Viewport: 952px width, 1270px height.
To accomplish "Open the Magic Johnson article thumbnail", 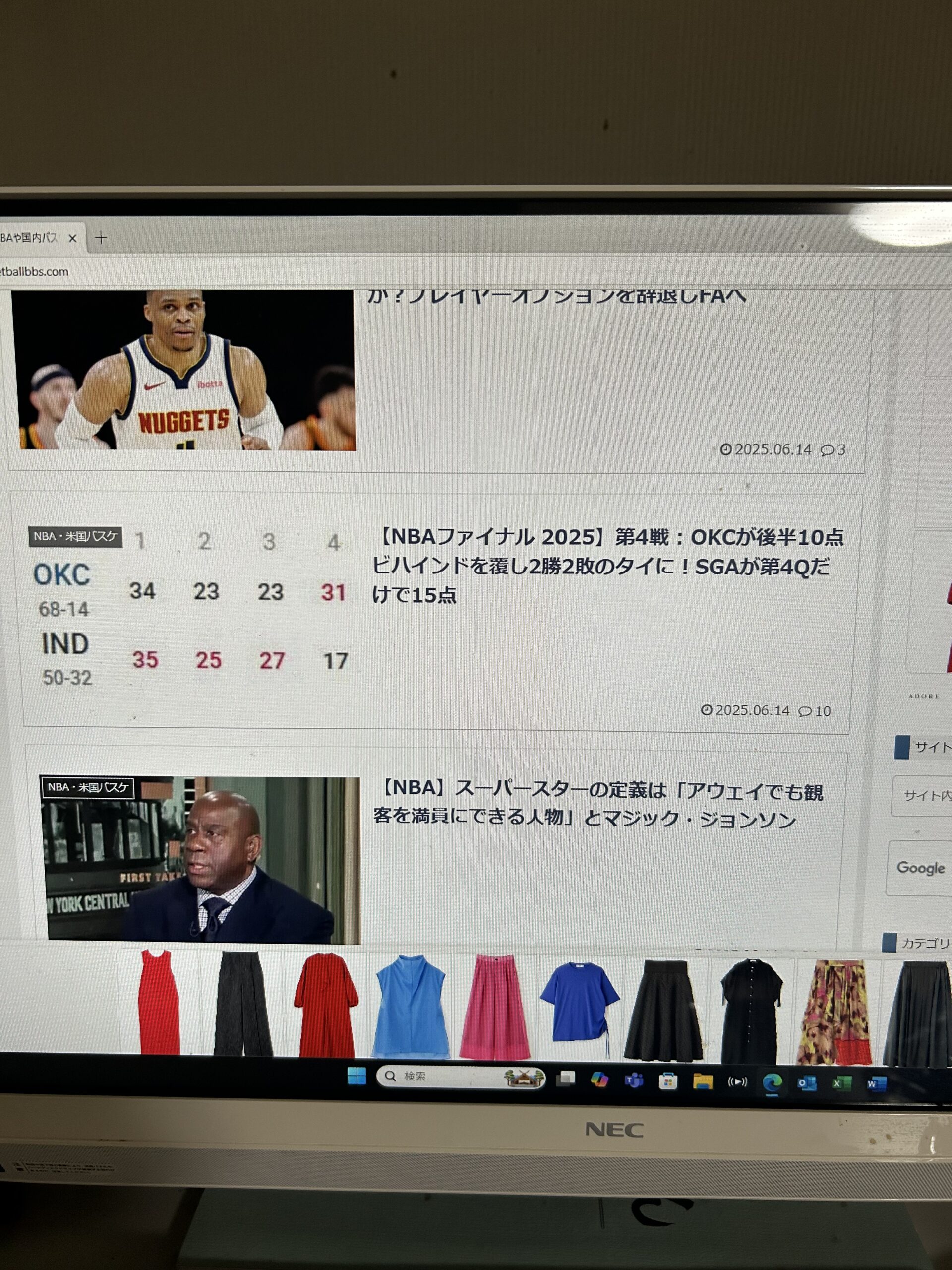I will point(201,860).
